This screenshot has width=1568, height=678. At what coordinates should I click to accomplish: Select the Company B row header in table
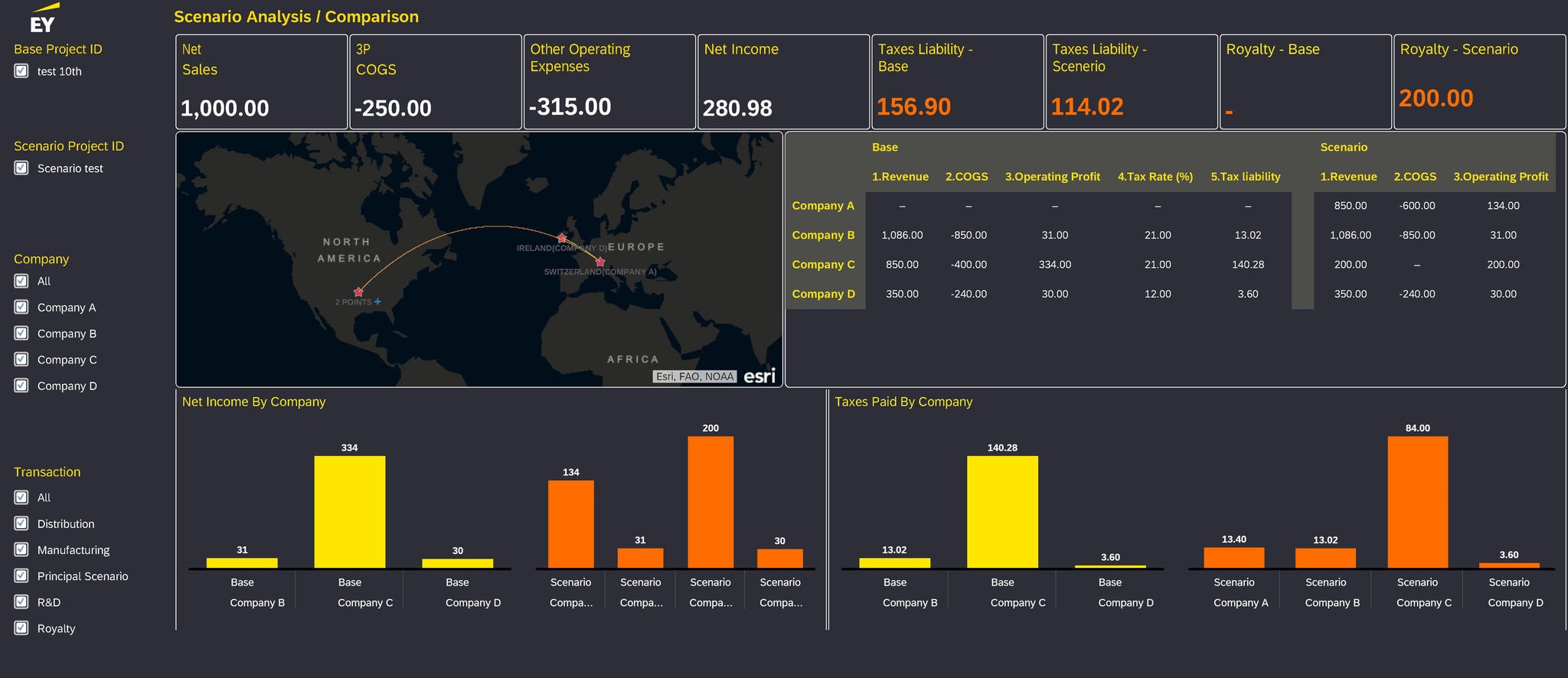click(x=824, y=236)
